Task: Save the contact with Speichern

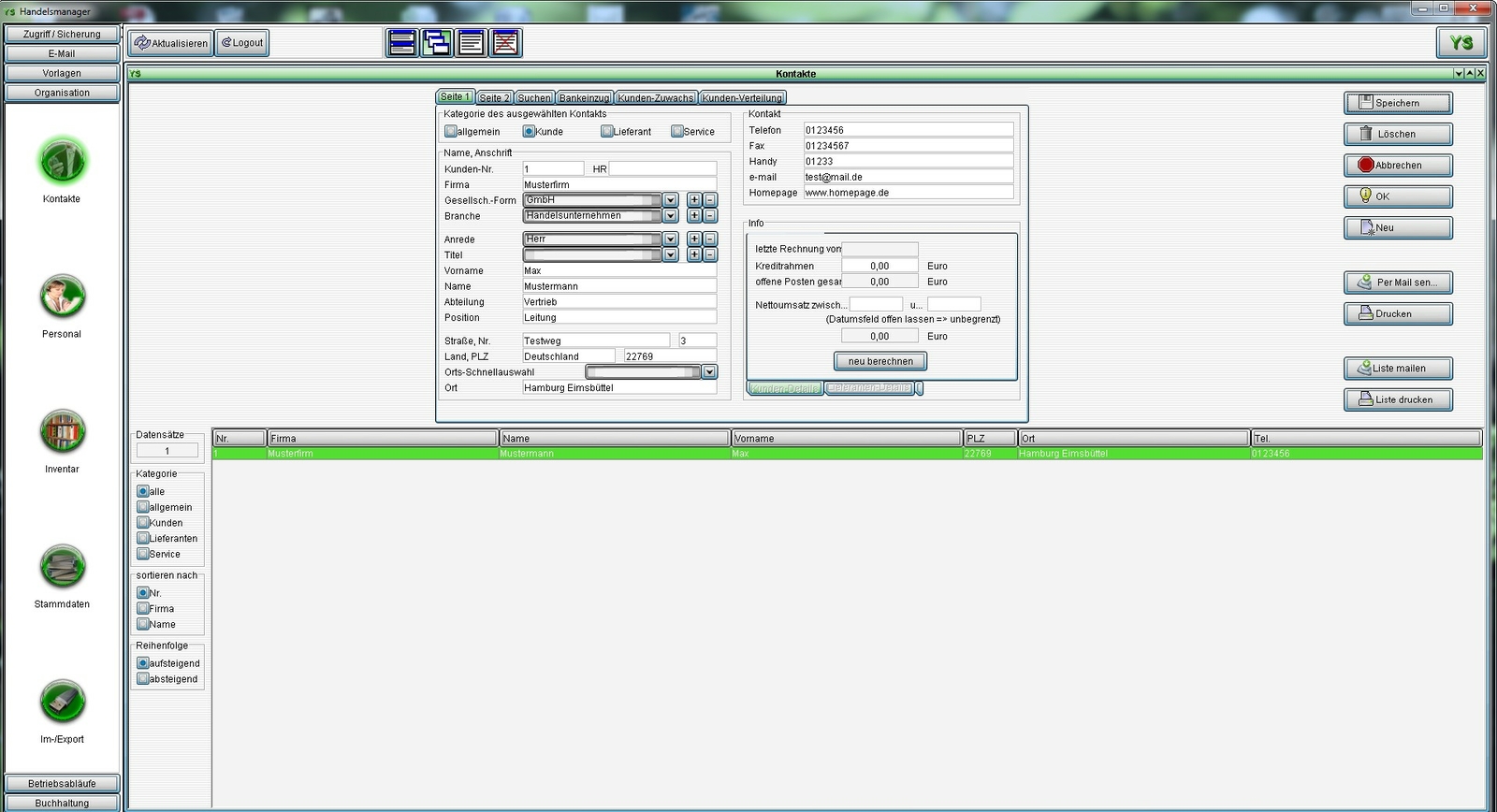Action: (x=1398, y=103)
